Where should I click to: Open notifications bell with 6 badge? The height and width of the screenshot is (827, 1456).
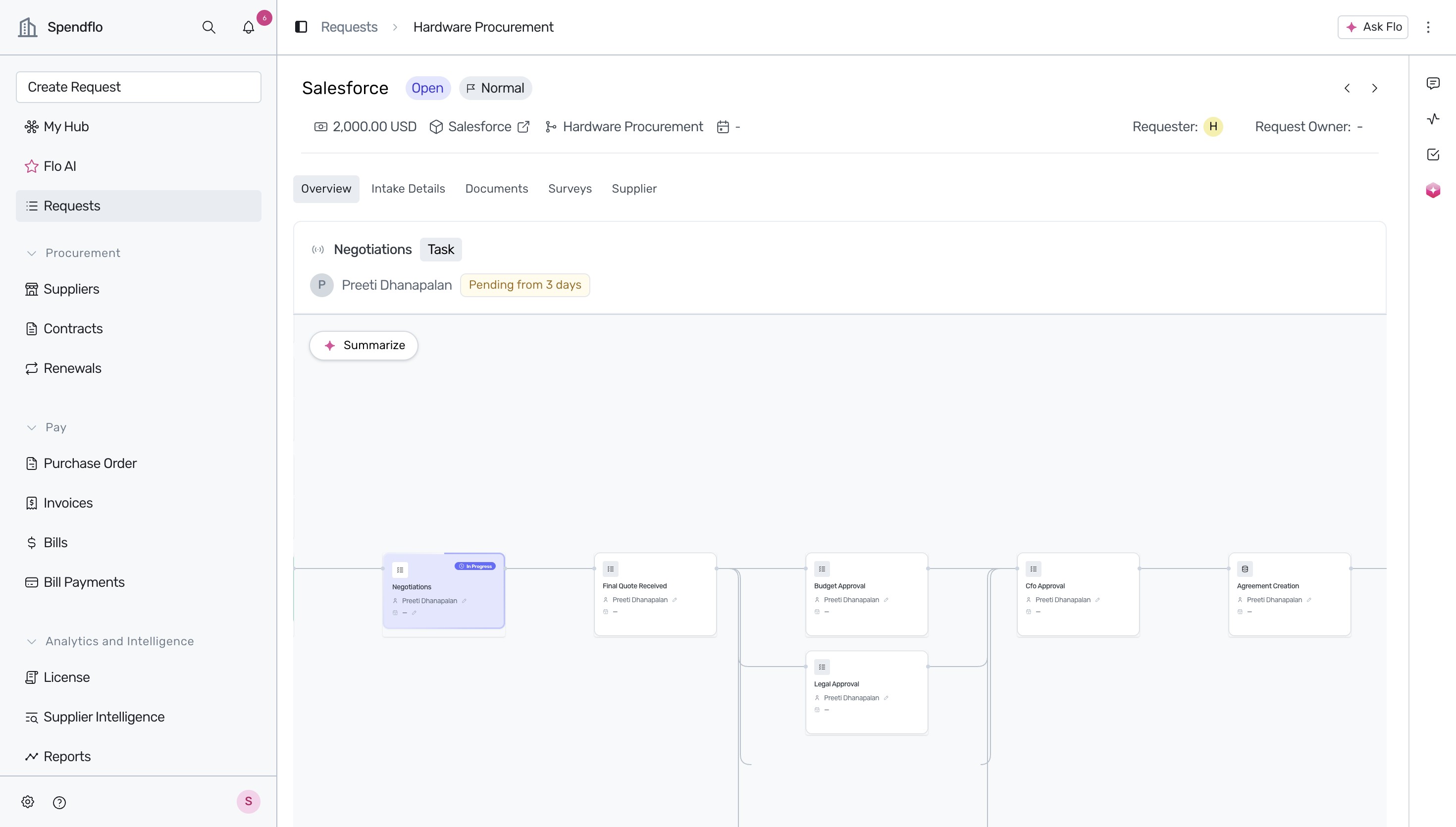[249, 27]
